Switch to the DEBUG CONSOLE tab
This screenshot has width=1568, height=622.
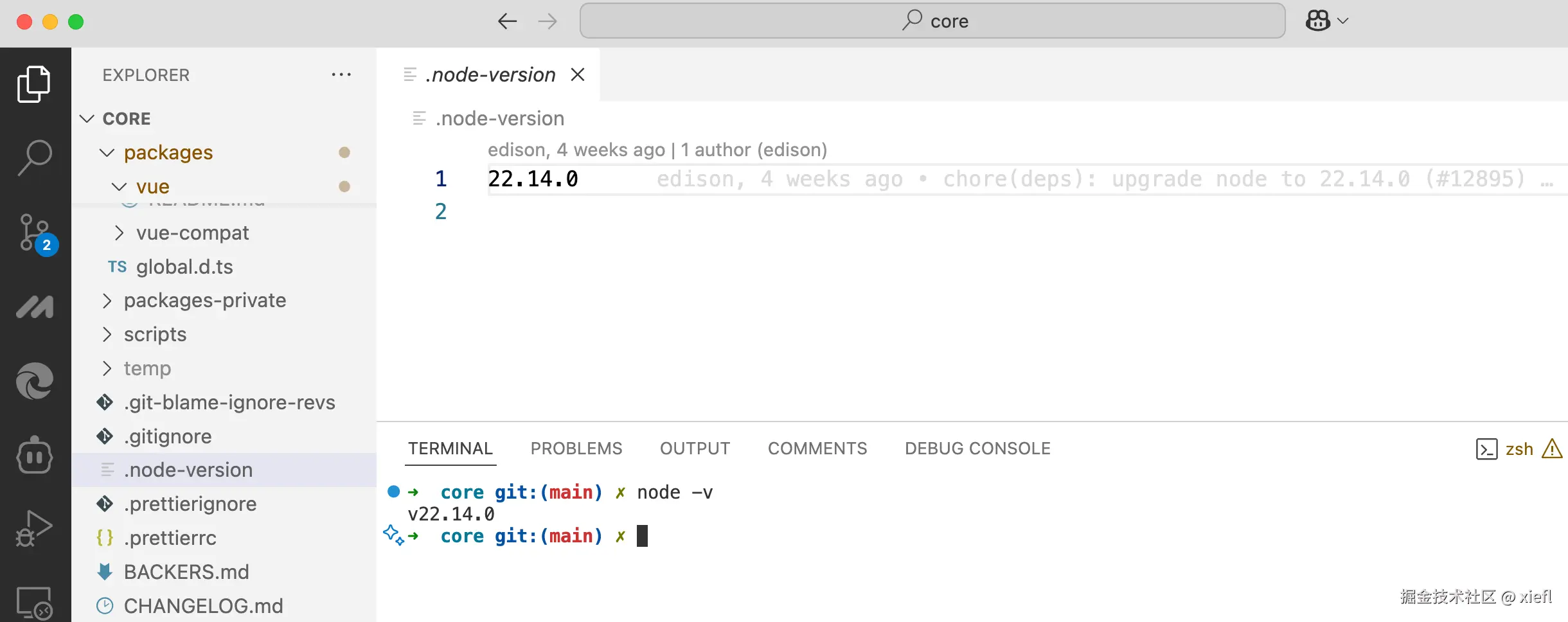(x=977, y=449)
